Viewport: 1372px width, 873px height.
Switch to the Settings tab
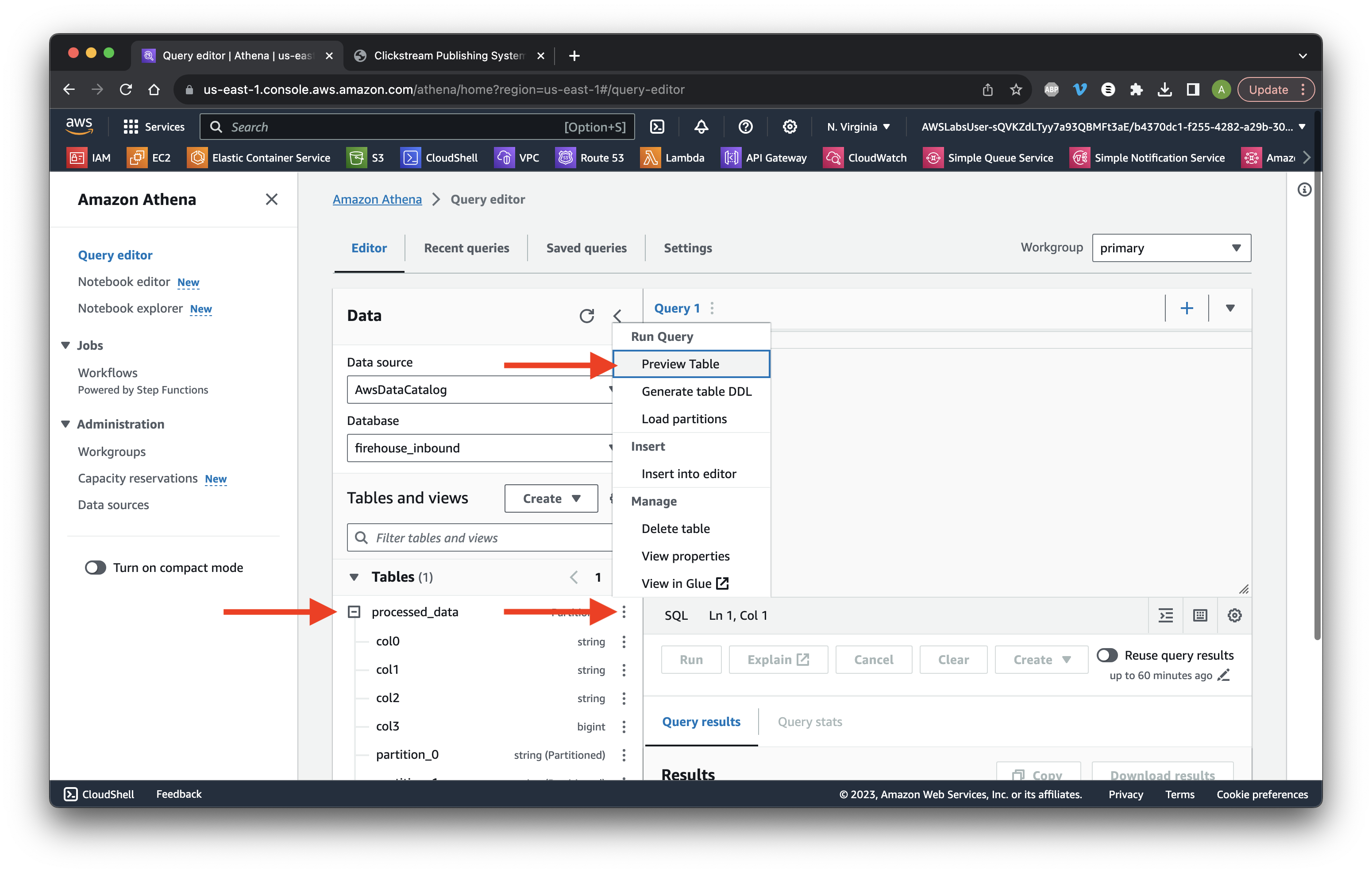coord(688,248)
